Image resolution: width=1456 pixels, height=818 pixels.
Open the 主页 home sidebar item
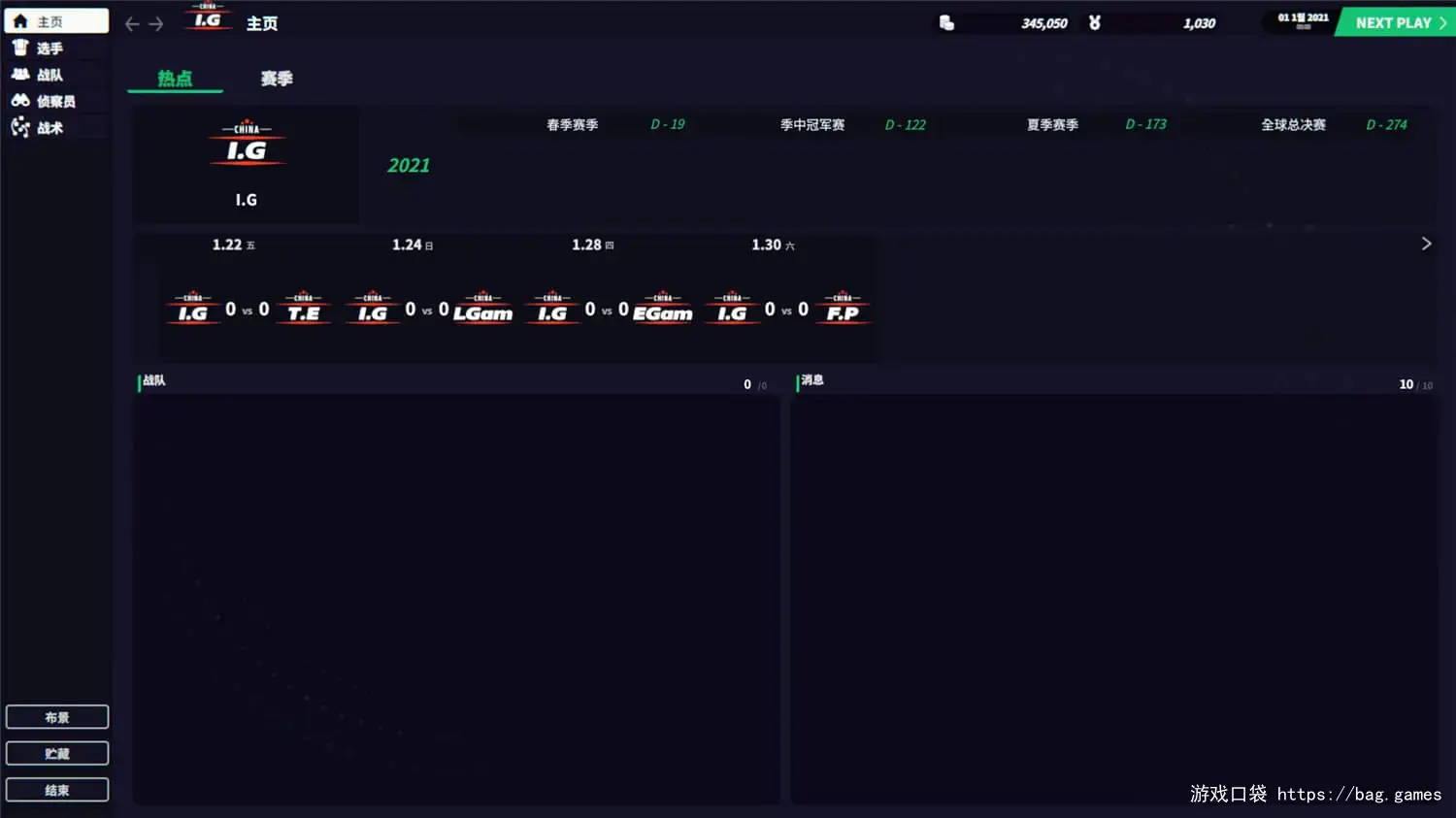(x=56, y=21)
